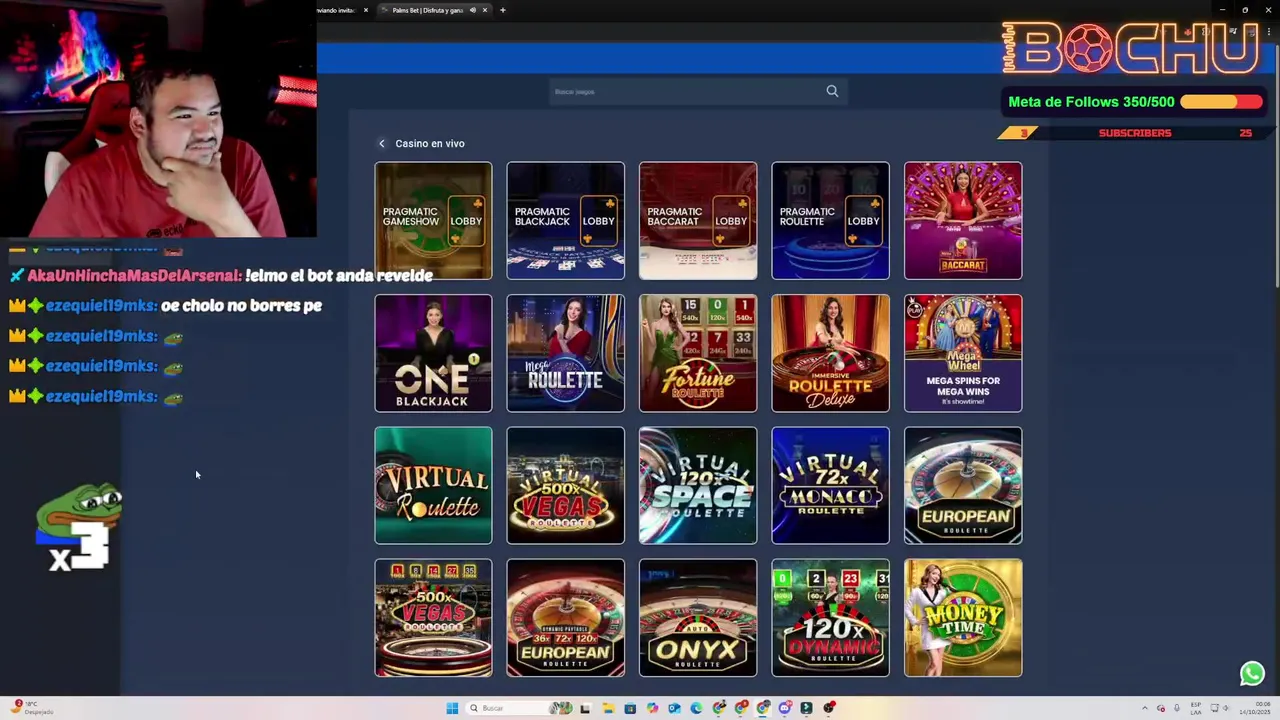Image resolution: width=1280 pixels, height=720 pixels.
Task: Open 500x Vegas Roulette in bottom row
Action: click(x=433, y=618)
